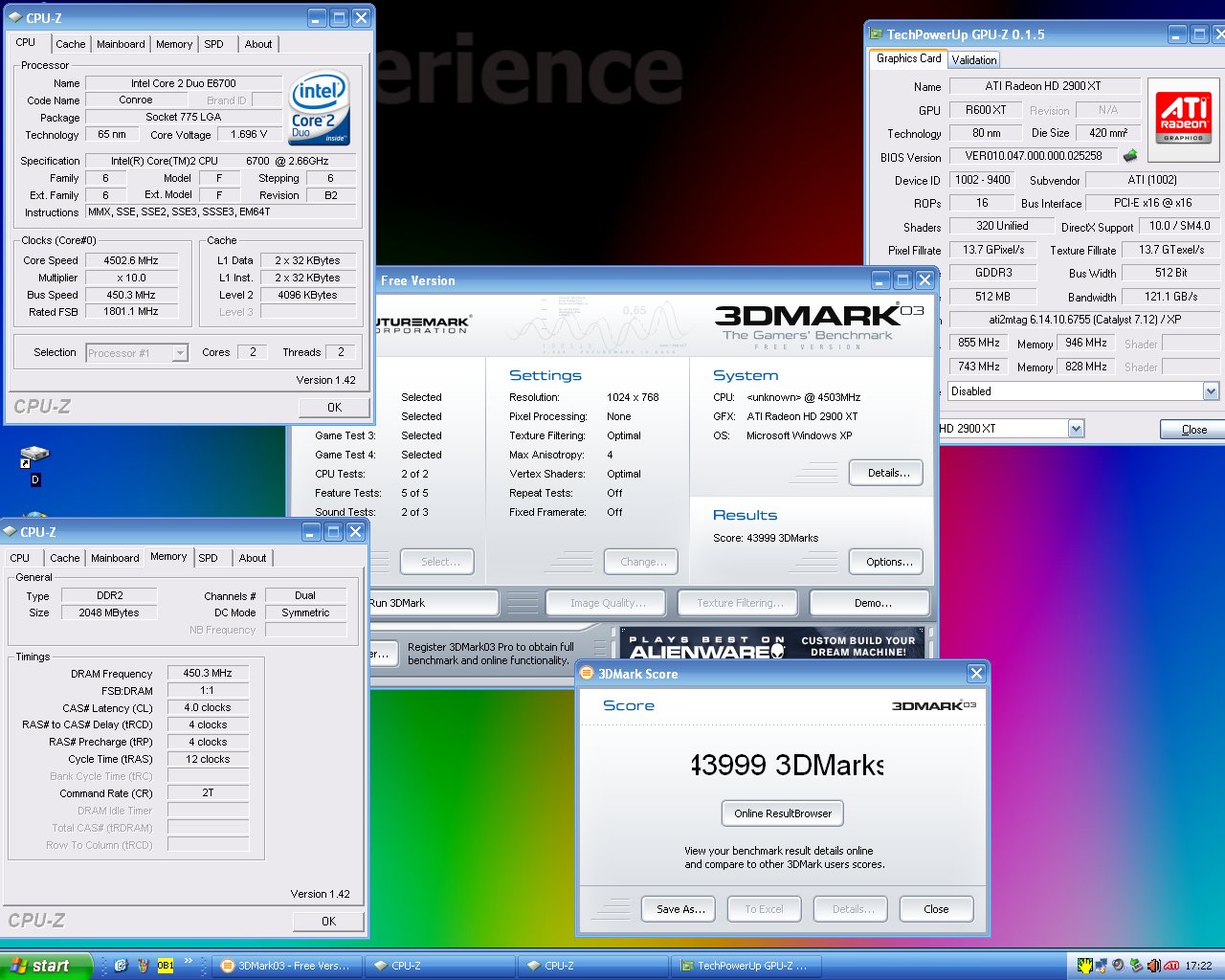Image resolution: width=1225 pixels, height=980 pixels.
Task: Open the Online ResultBrowser
Action: tap(783, 813)
